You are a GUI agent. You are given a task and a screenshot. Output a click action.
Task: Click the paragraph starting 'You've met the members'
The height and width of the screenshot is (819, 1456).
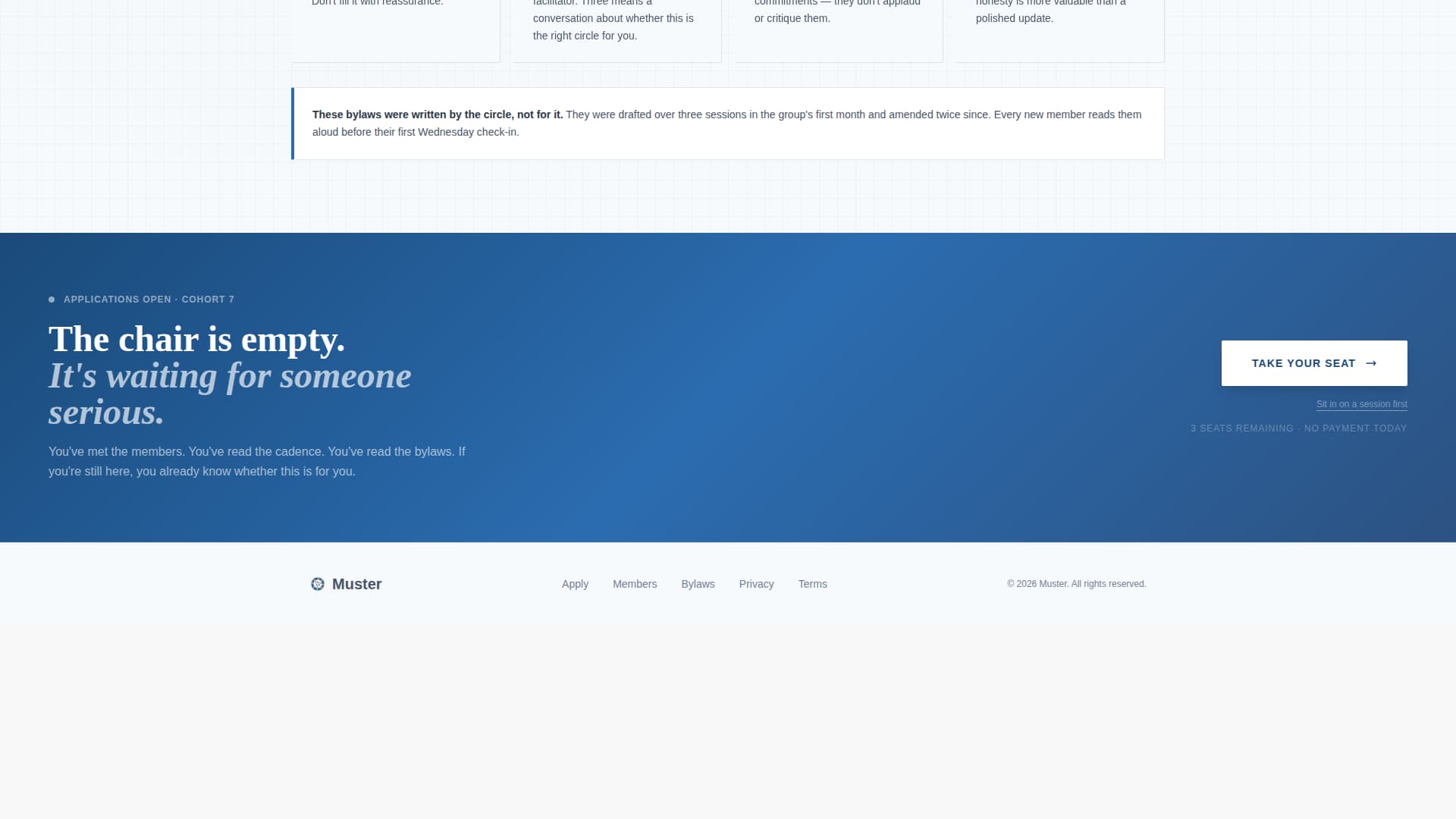[257, 461]
